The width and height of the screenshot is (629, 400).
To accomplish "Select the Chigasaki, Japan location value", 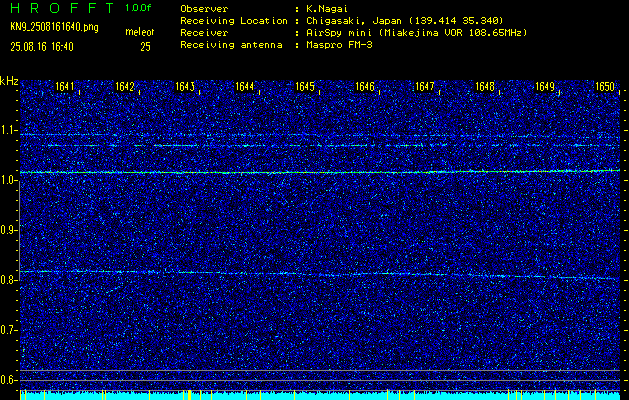I will 404,20.
